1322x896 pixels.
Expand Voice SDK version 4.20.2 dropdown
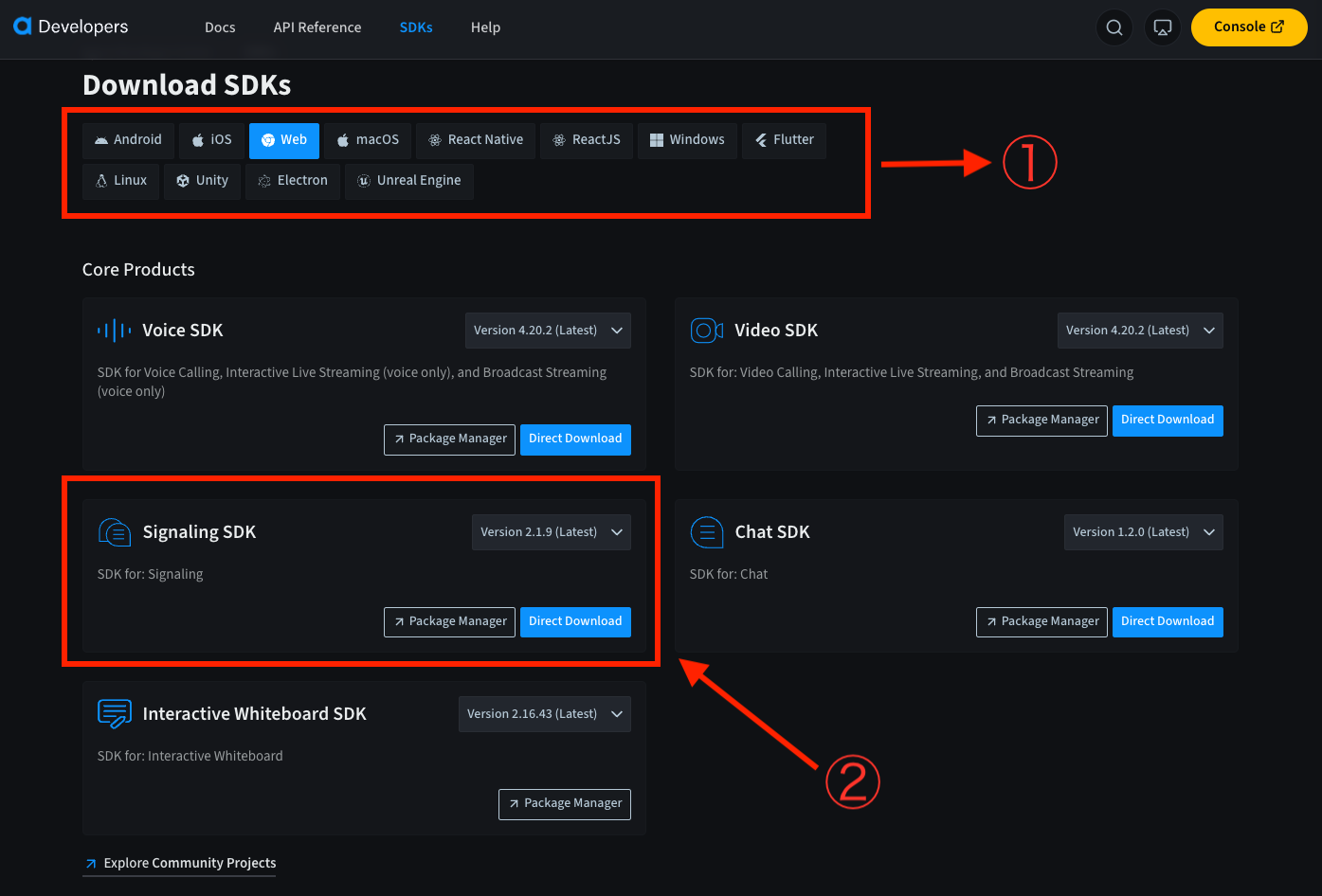pos(548,331)
